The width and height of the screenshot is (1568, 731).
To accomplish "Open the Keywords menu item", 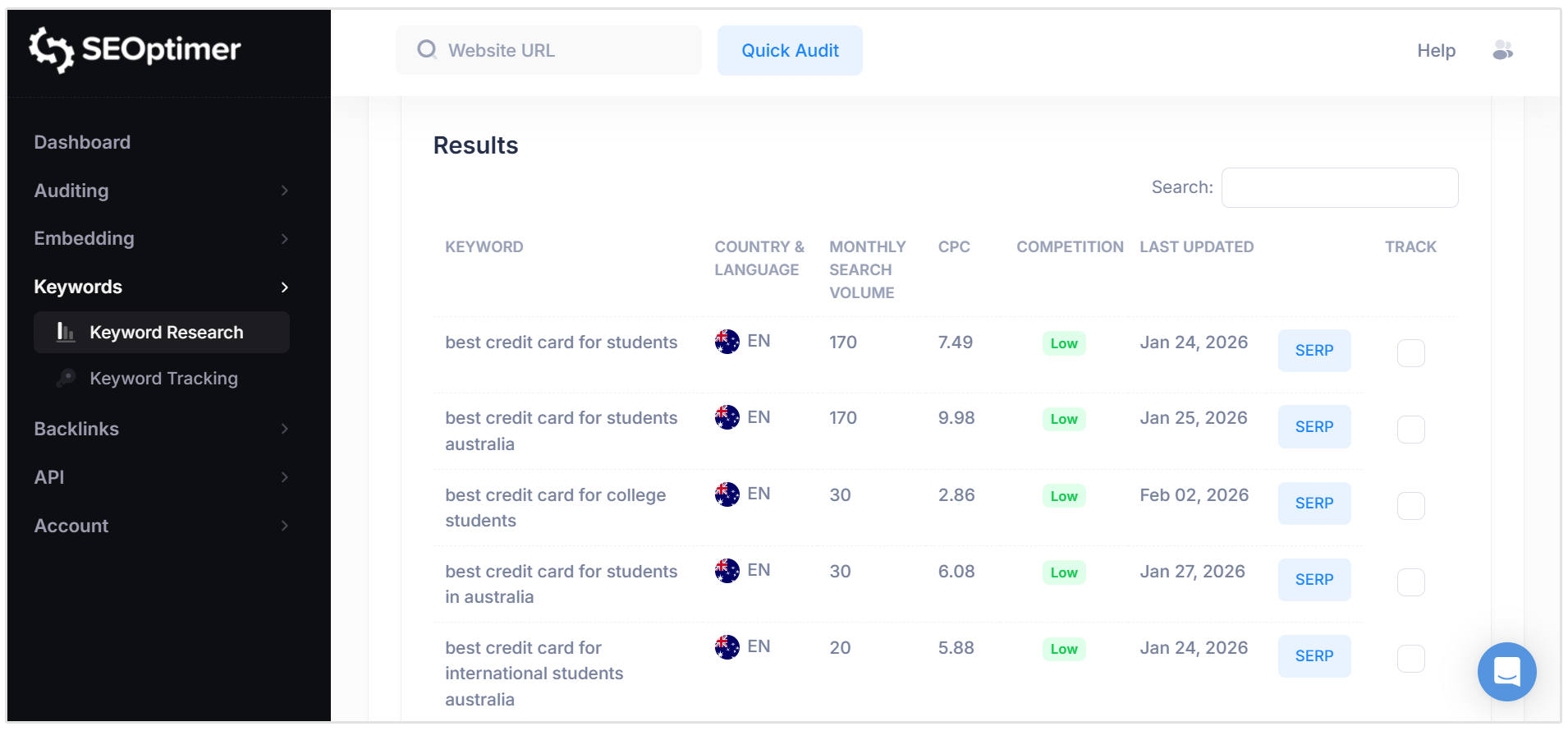I will tap(78, 287).
